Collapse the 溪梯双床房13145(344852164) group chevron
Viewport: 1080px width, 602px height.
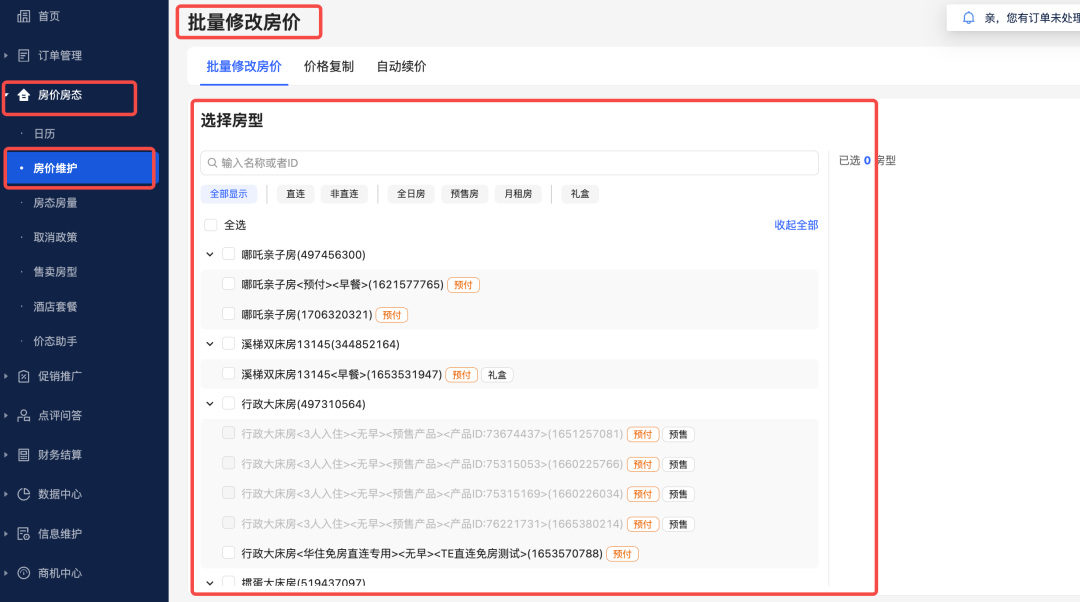pyautogui.click(x=210, y=344)
